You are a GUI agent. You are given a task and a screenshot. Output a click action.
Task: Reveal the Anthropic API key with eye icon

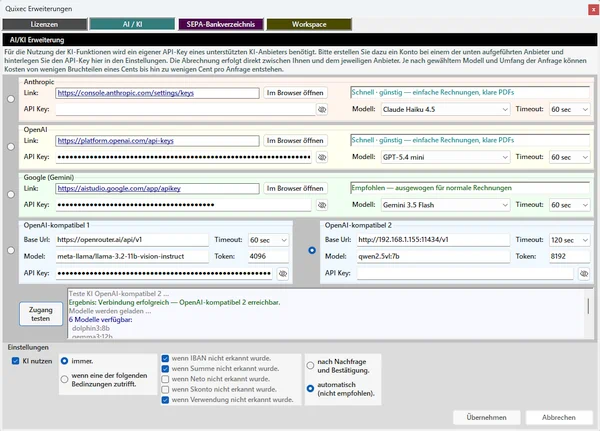(x=322, y=110)
